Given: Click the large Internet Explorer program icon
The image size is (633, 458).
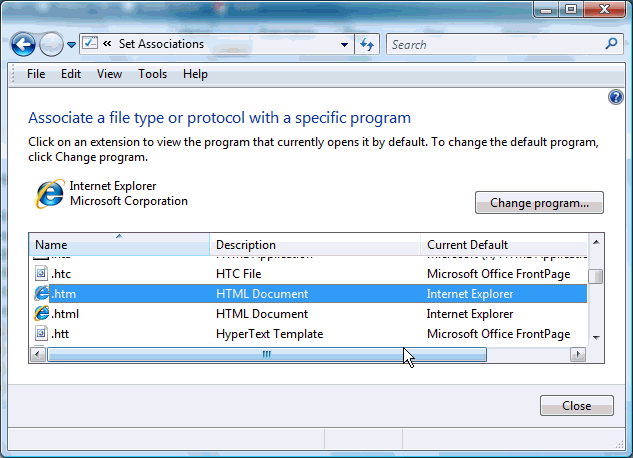Looking at the screenshot, I should (50, 194).
